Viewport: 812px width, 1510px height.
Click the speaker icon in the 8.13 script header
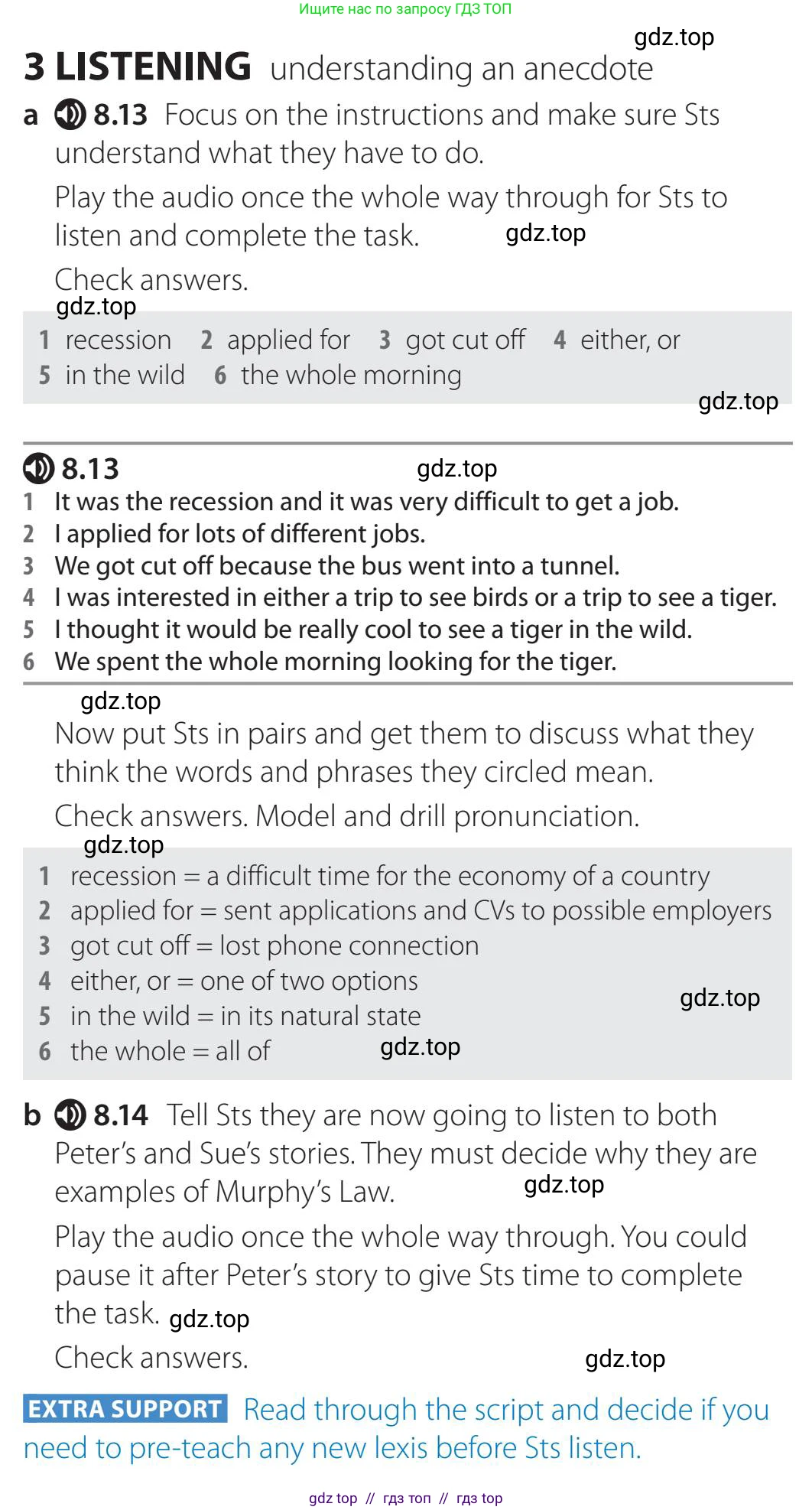pyautogui.click(x=38, y=468)
